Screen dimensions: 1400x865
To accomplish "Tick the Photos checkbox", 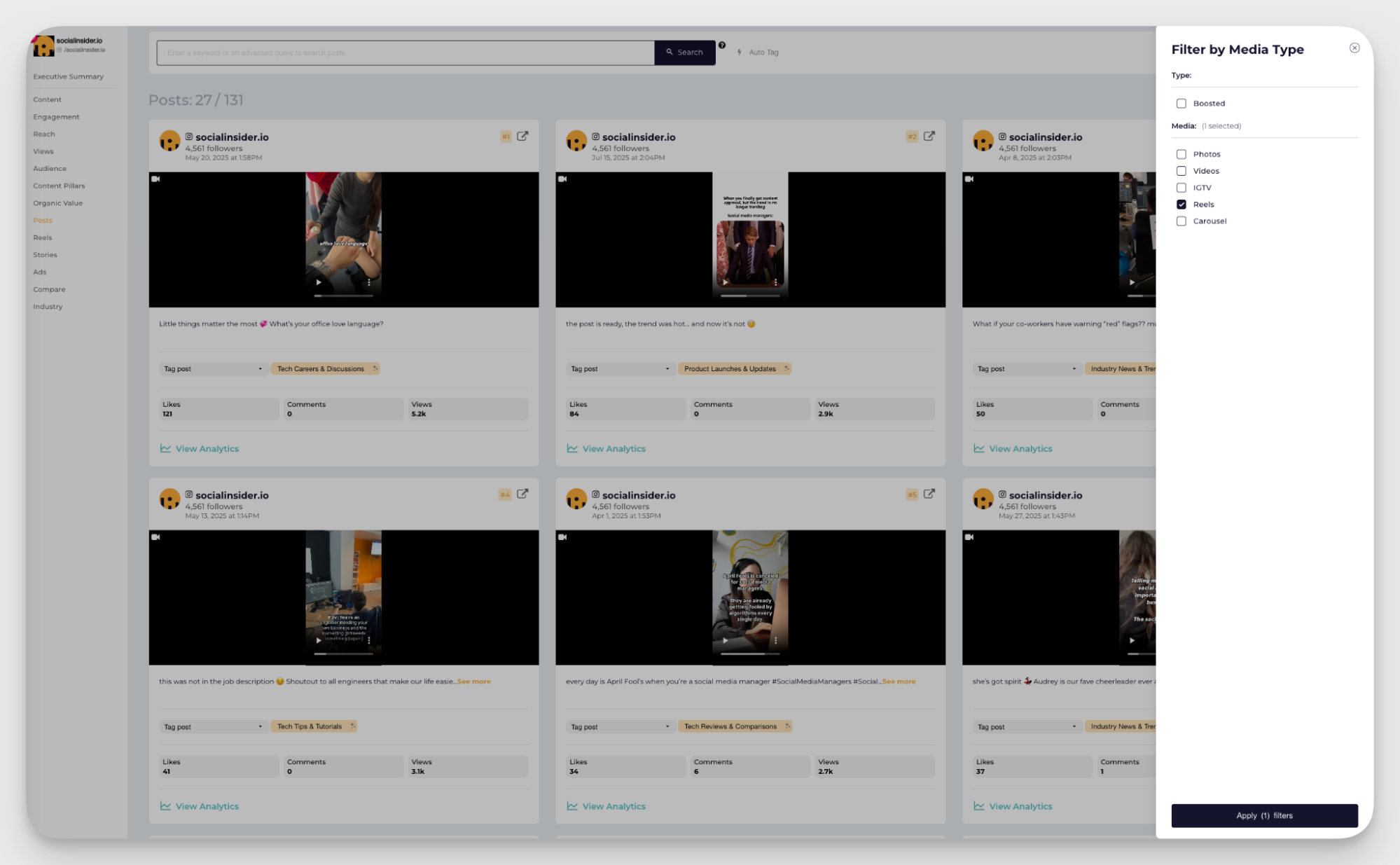I will point(1181,154).
